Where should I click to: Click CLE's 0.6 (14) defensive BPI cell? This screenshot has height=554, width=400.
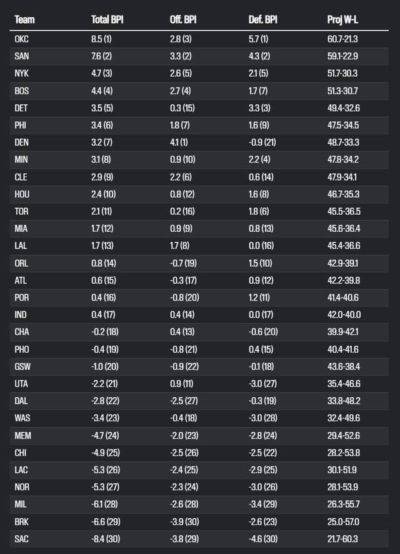261,177
